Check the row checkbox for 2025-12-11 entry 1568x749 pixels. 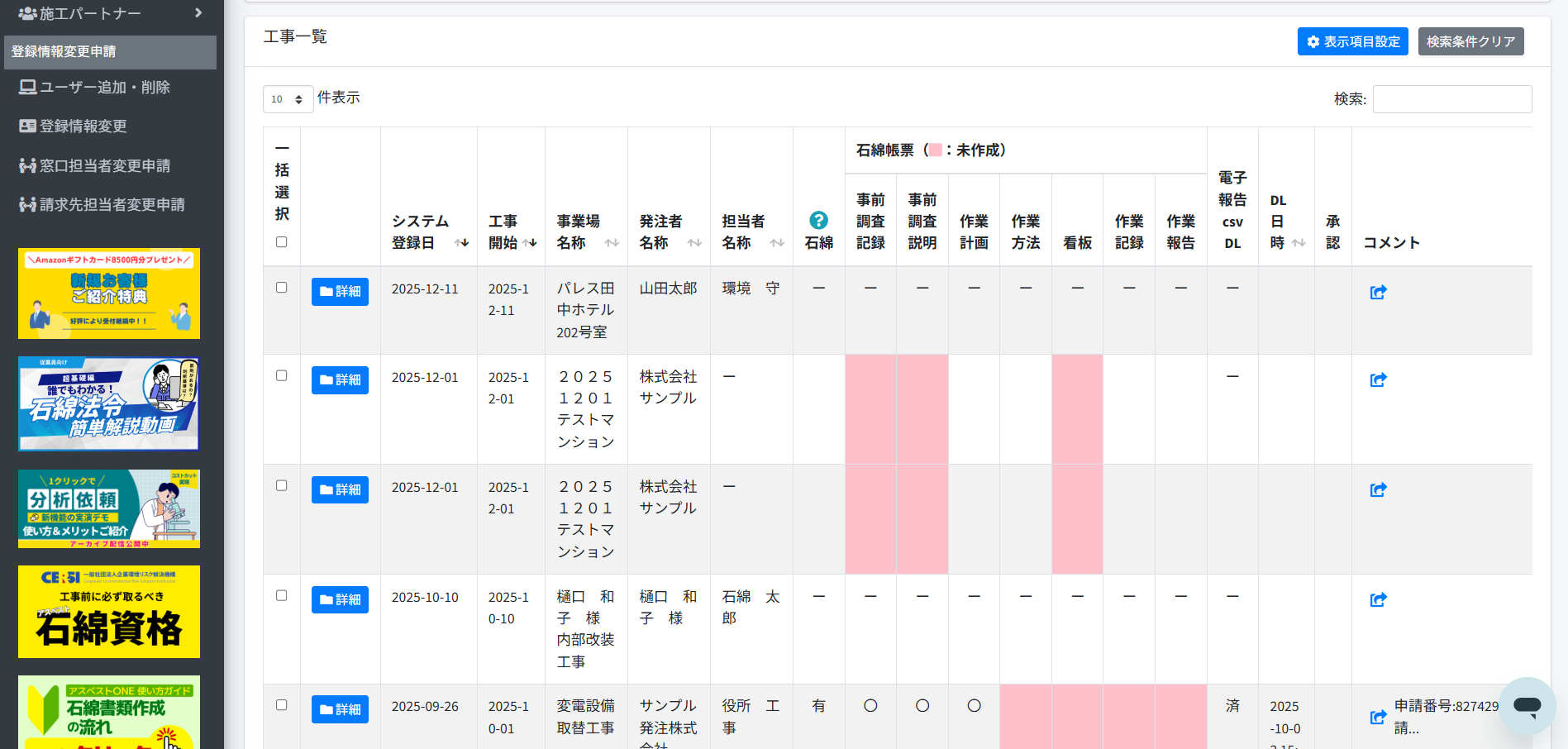(282, 288)
